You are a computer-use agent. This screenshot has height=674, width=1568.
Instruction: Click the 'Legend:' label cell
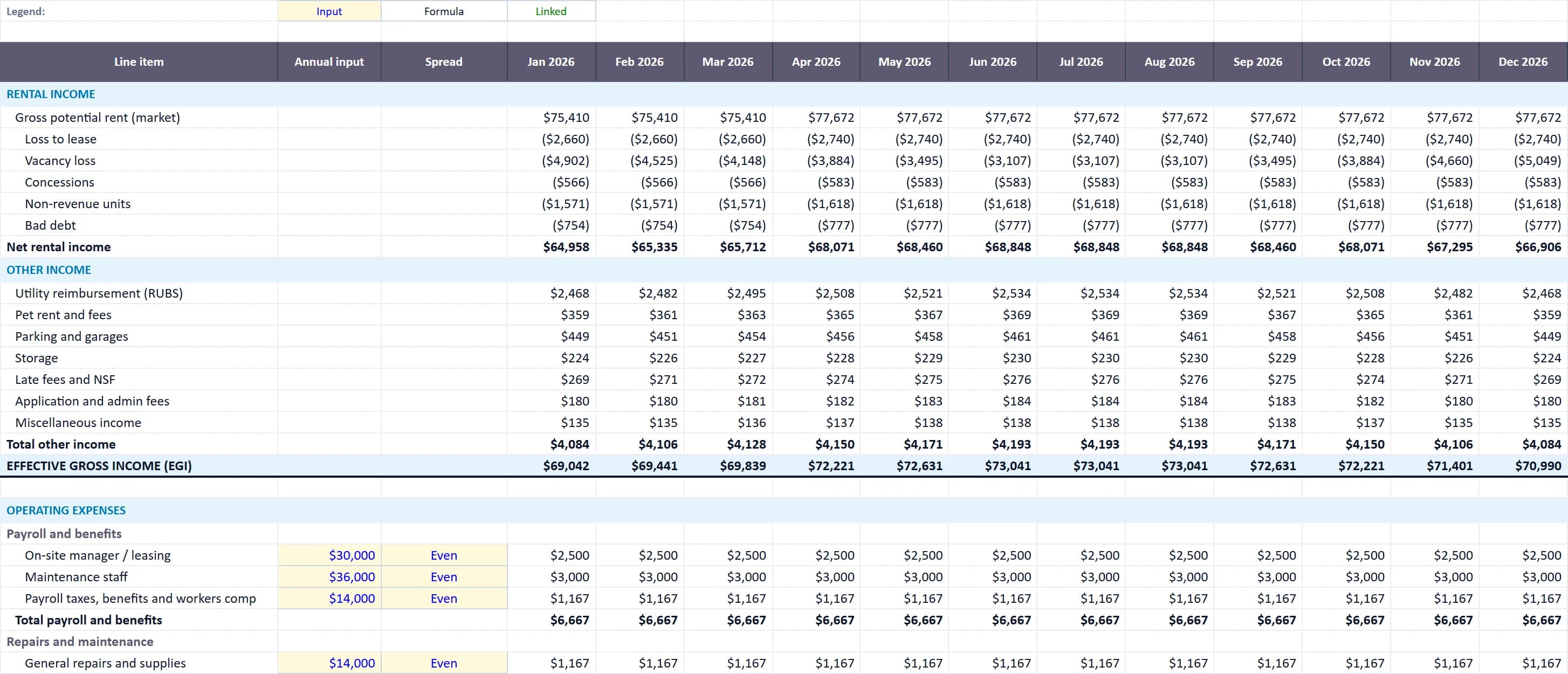click(x=139, y=11)
